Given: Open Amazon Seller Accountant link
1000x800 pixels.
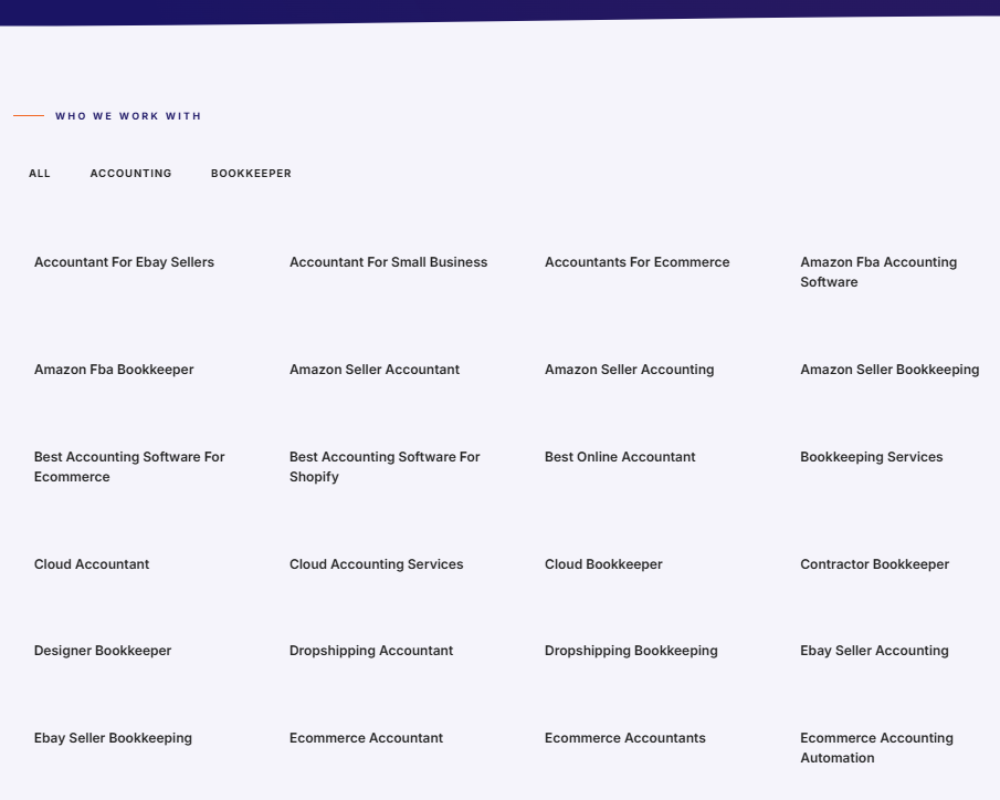Looking at the screenshot, I should coord(374,369).
